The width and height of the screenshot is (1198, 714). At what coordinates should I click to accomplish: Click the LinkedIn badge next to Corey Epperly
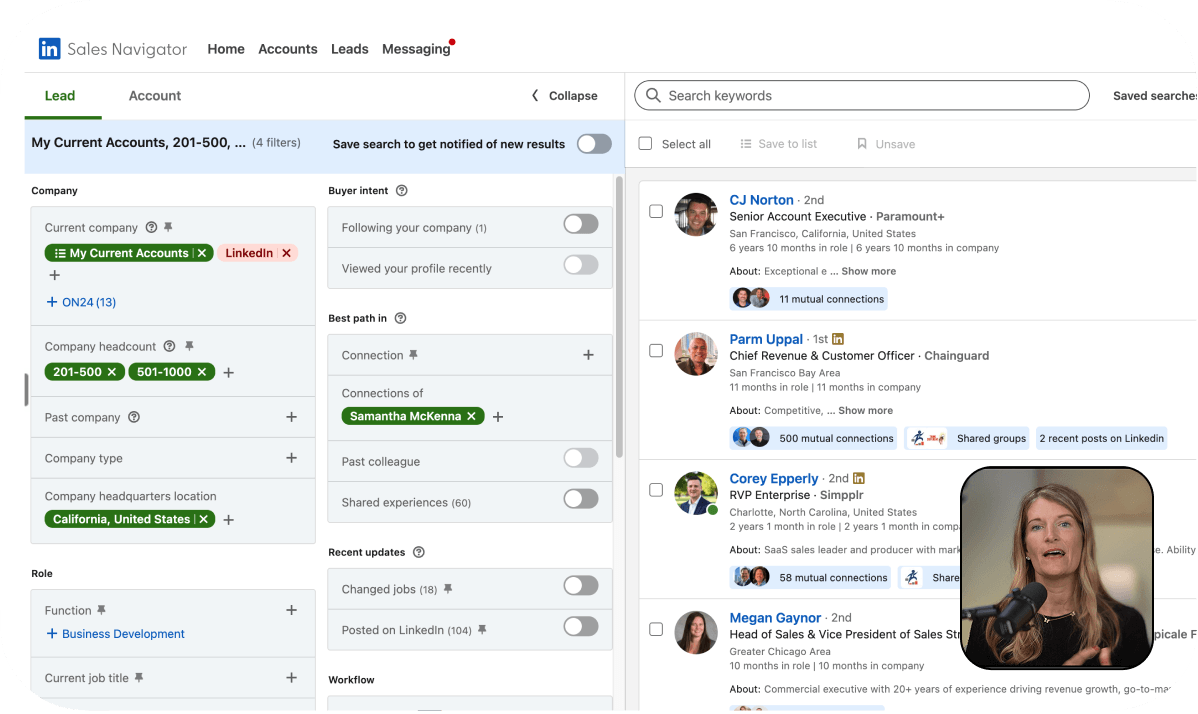[x=859, y=478]
